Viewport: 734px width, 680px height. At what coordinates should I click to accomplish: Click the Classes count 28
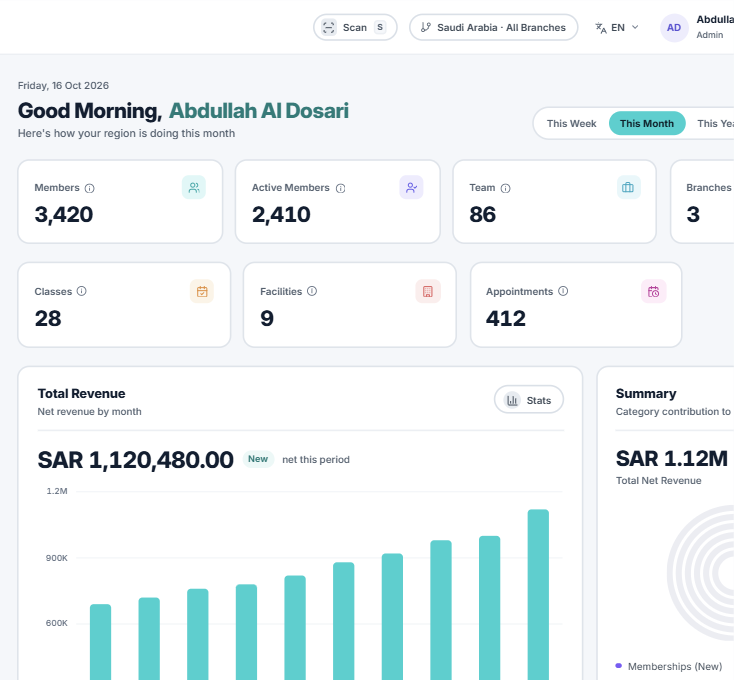coord(48,319)
